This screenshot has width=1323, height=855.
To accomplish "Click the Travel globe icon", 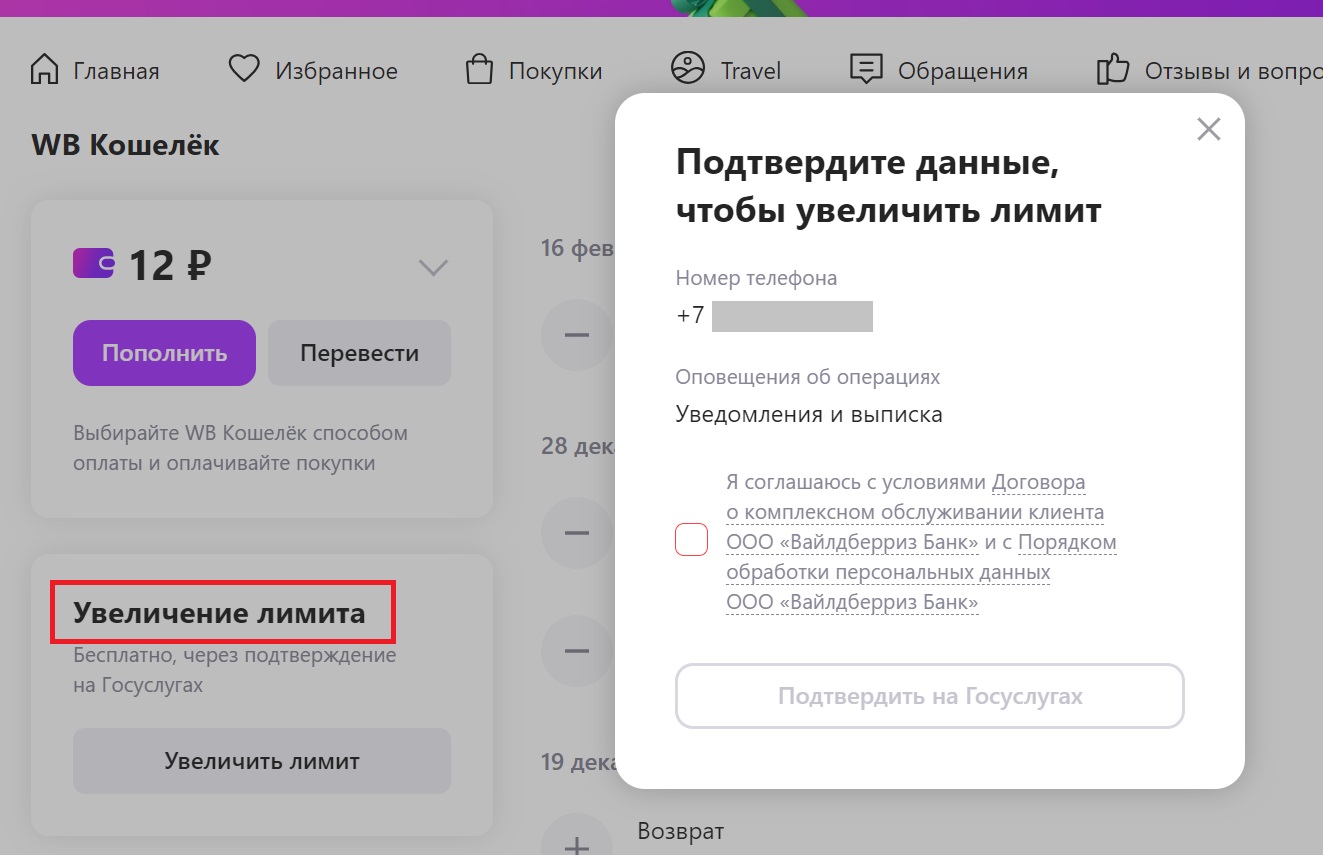I will coord(688,69).
